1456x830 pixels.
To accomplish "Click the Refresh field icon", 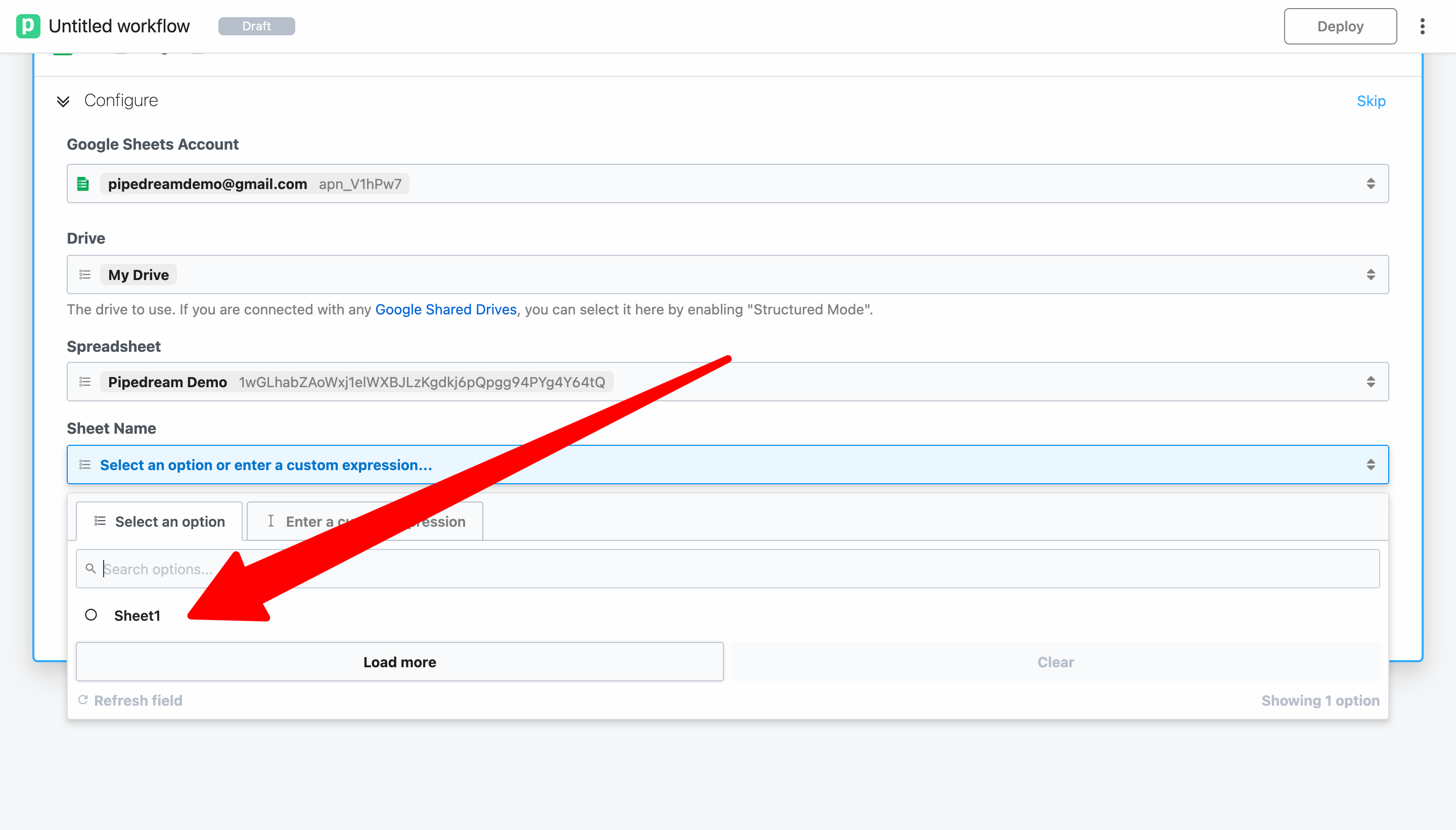I will [x=83, y=700].
